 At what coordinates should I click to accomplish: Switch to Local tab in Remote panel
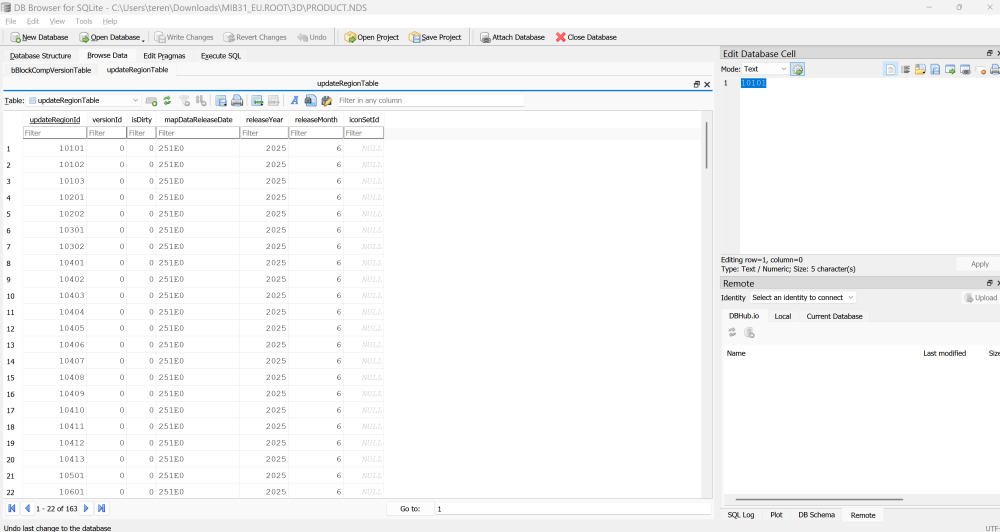tap(783, 316)
